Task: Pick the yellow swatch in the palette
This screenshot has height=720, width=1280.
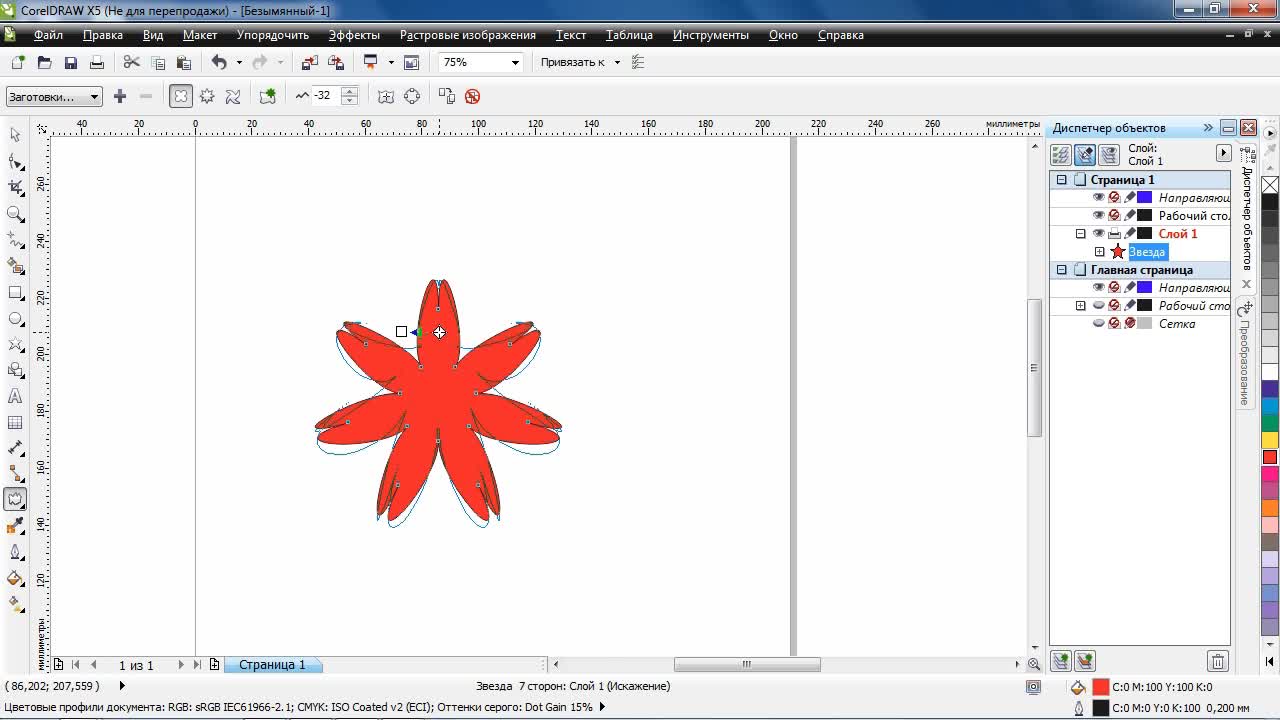Action: click(1270, 440)
